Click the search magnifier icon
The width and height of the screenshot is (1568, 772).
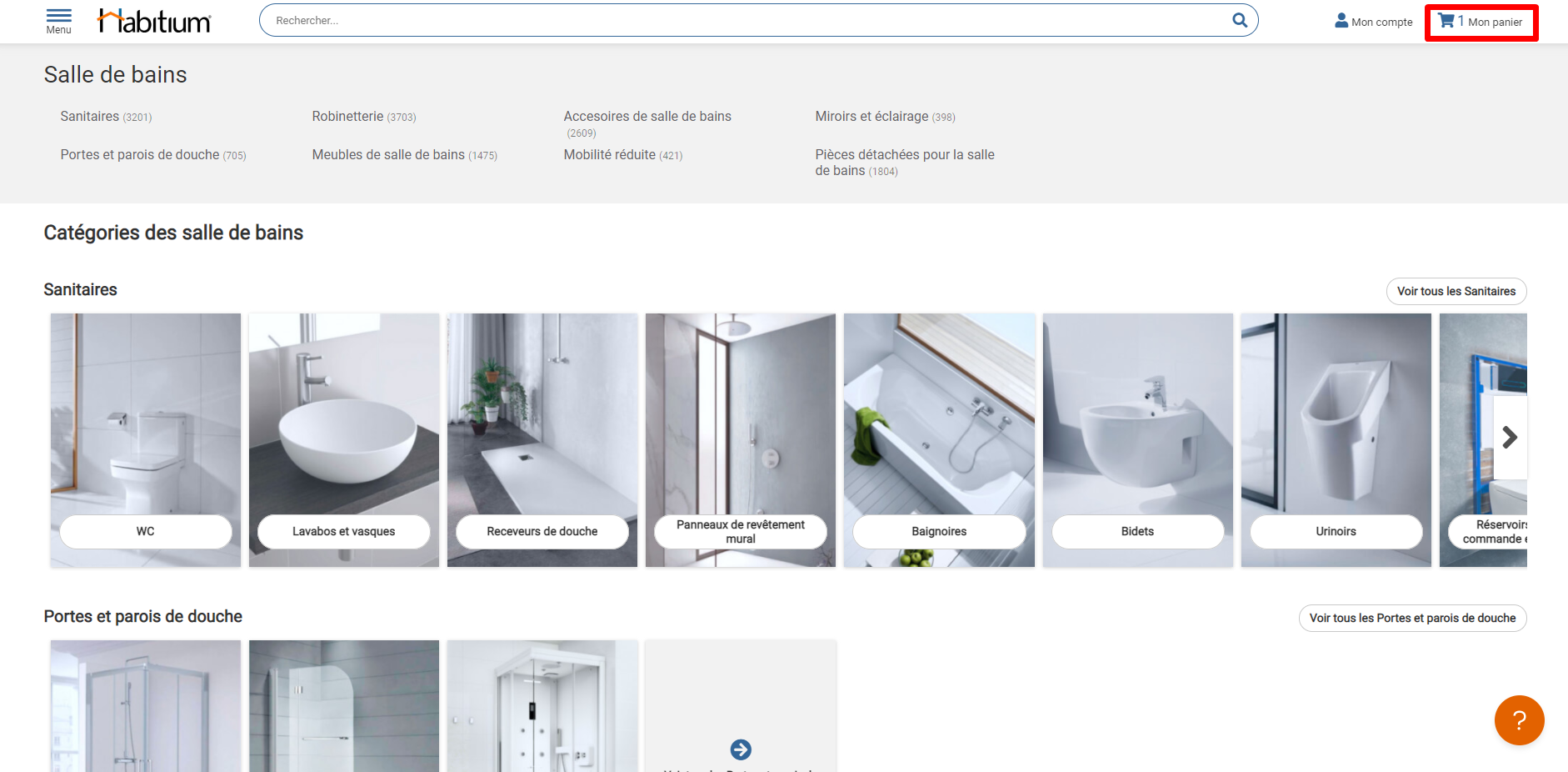(x=1240, y=20)
